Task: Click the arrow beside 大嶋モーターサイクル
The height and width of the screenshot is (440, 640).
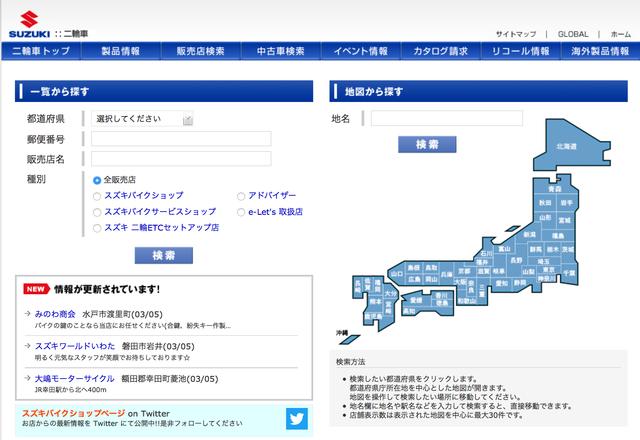Action: click(x=27, y=378)
